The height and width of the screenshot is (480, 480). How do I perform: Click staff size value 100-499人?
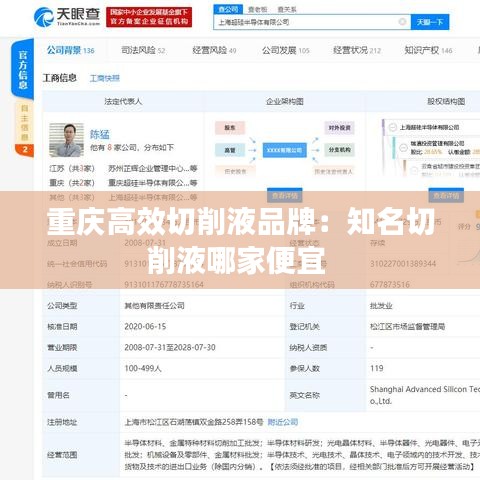pyautogui.click(x=143, y=368)
